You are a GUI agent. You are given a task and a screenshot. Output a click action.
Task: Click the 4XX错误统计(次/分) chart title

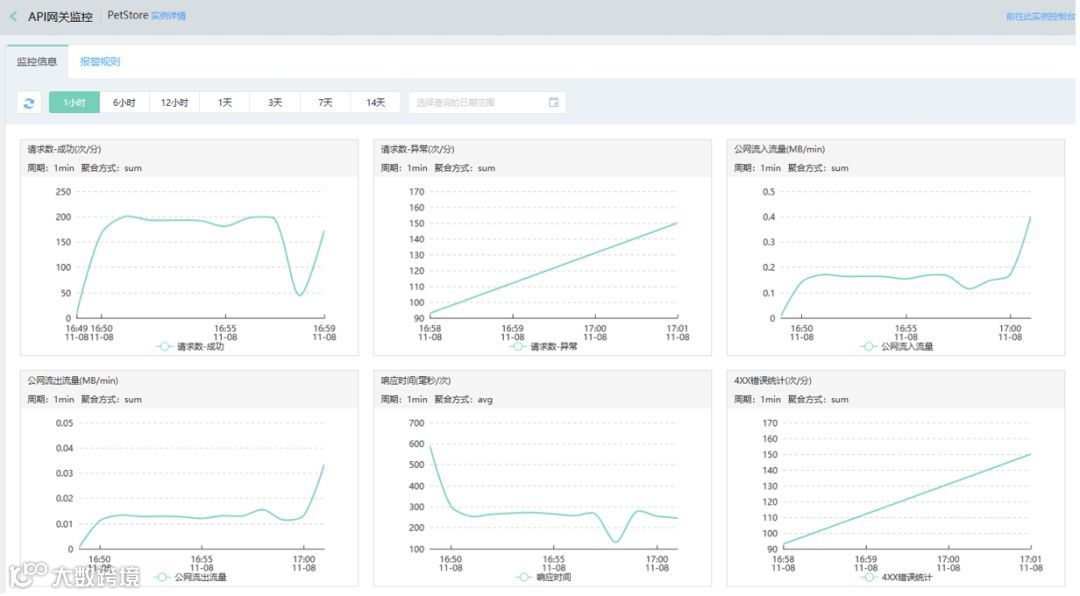click(773, 380)
